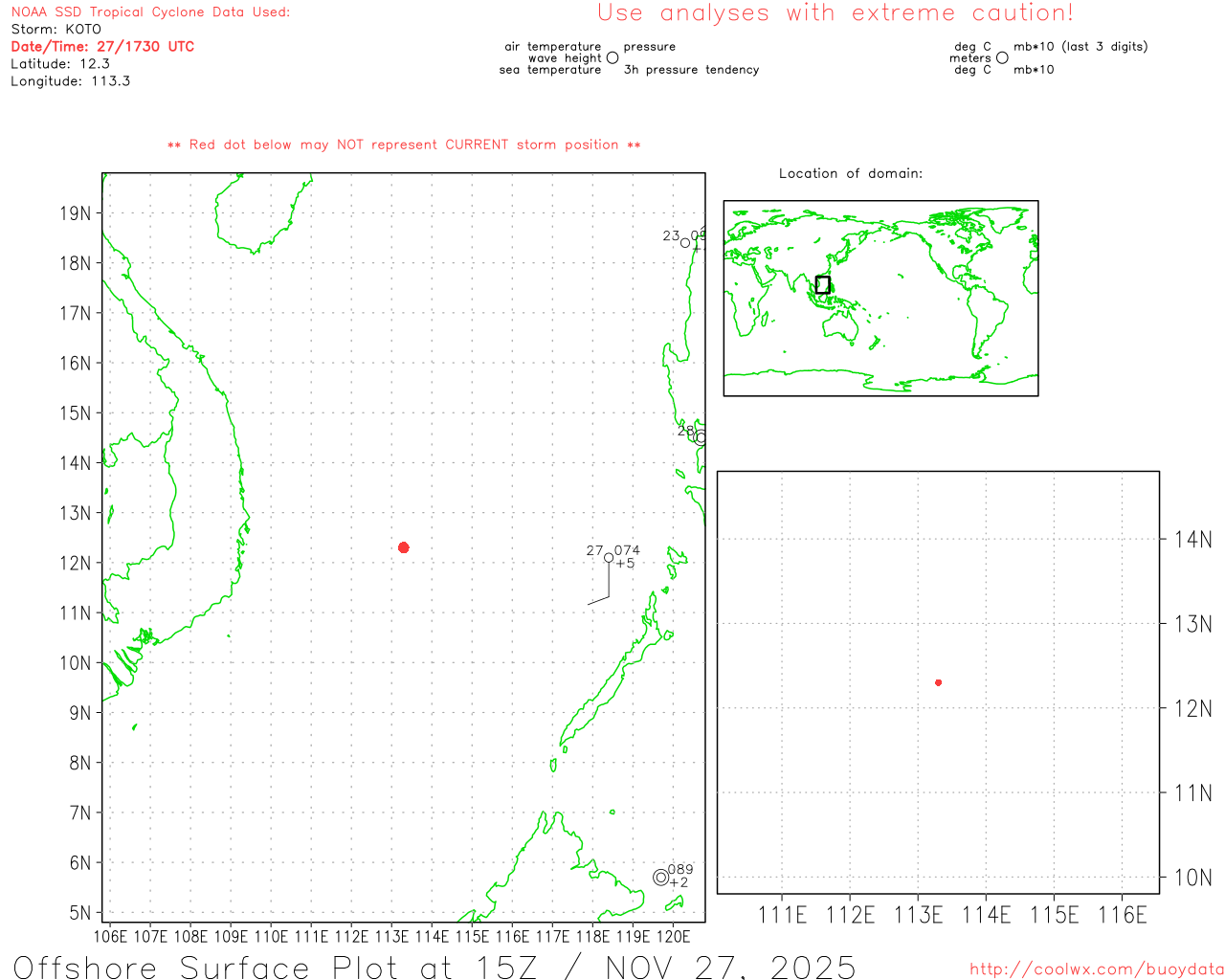
Task: Click the 120E longitude axis label
Action: pyautogui.click(x=673, y=936)
